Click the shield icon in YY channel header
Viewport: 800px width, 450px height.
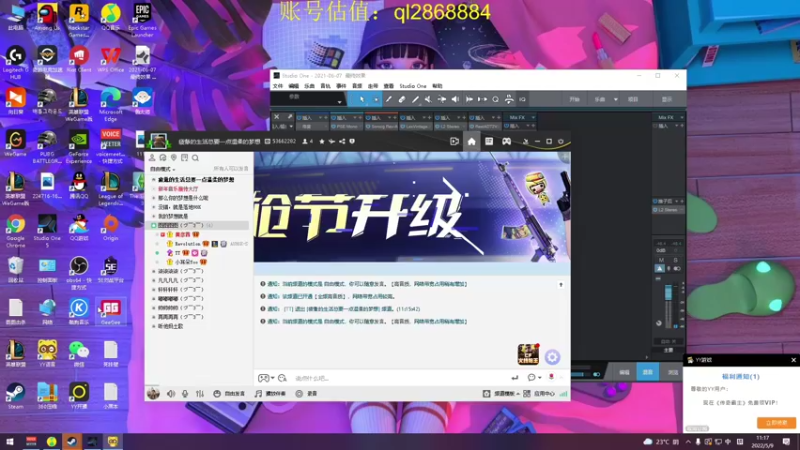352,141
